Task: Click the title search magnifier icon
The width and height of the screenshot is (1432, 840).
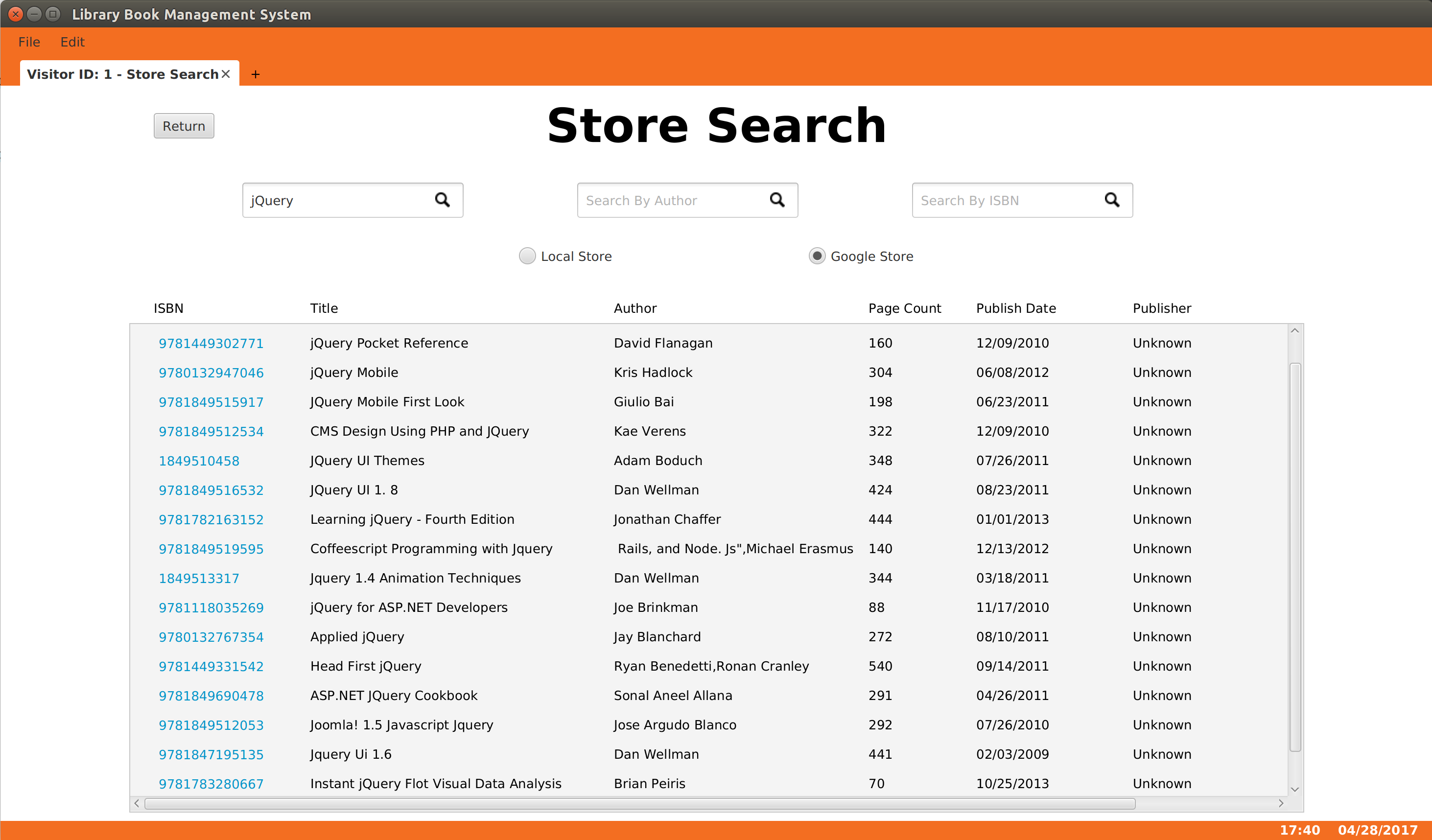Action: [x=442, y=200]
